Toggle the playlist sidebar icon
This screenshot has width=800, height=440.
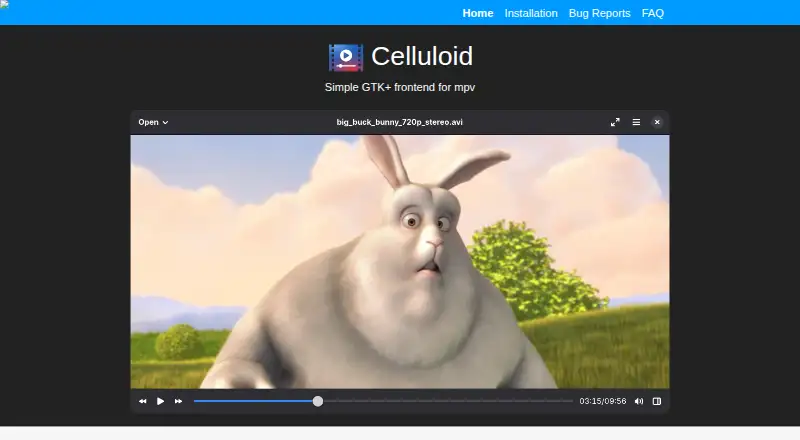[657, 401]
